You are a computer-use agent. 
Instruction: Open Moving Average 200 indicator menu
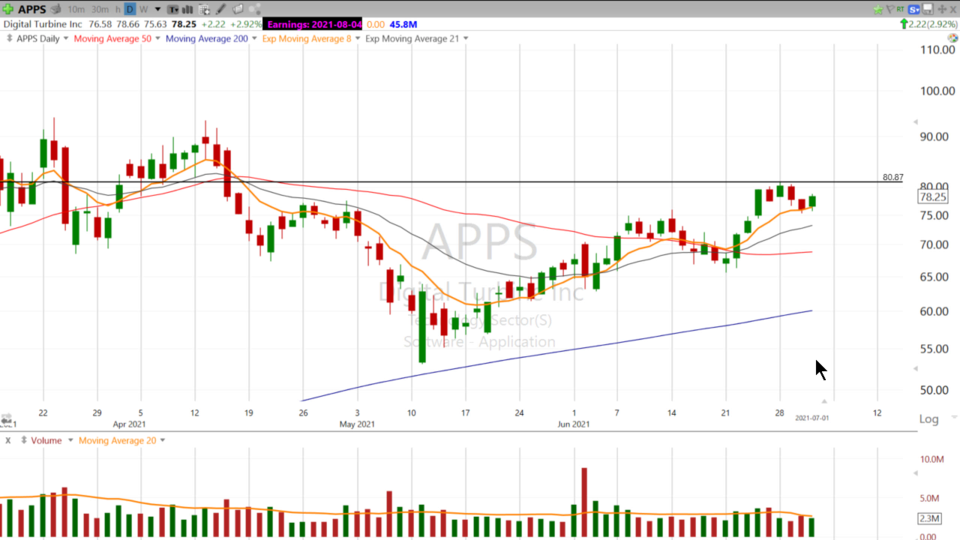[x=257, y=39]
